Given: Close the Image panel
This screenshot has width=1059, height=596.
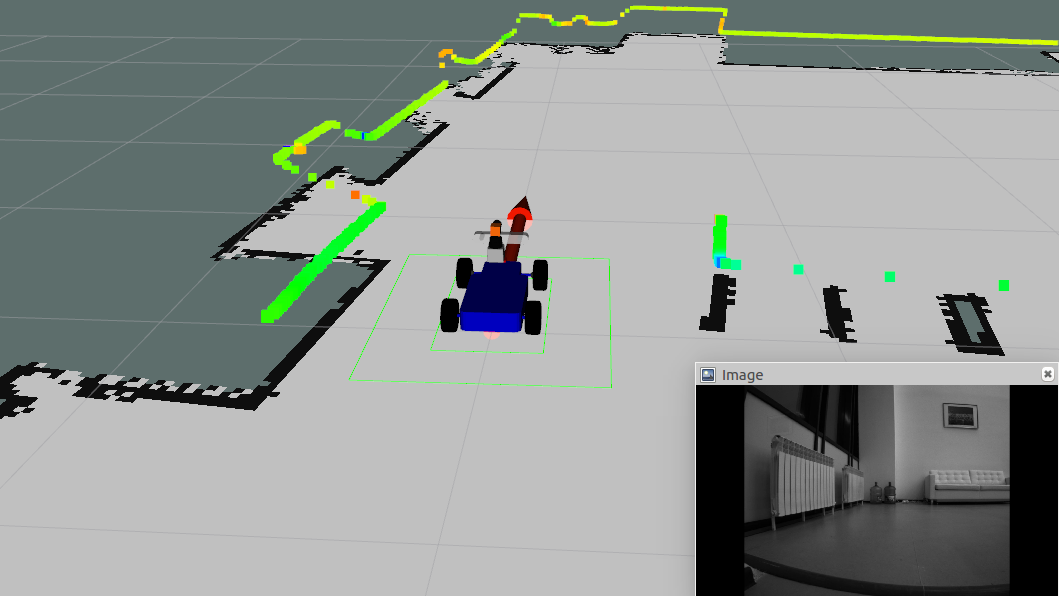Looking at the screenshot, I should pyautogui.click(x=1048, y=374).
